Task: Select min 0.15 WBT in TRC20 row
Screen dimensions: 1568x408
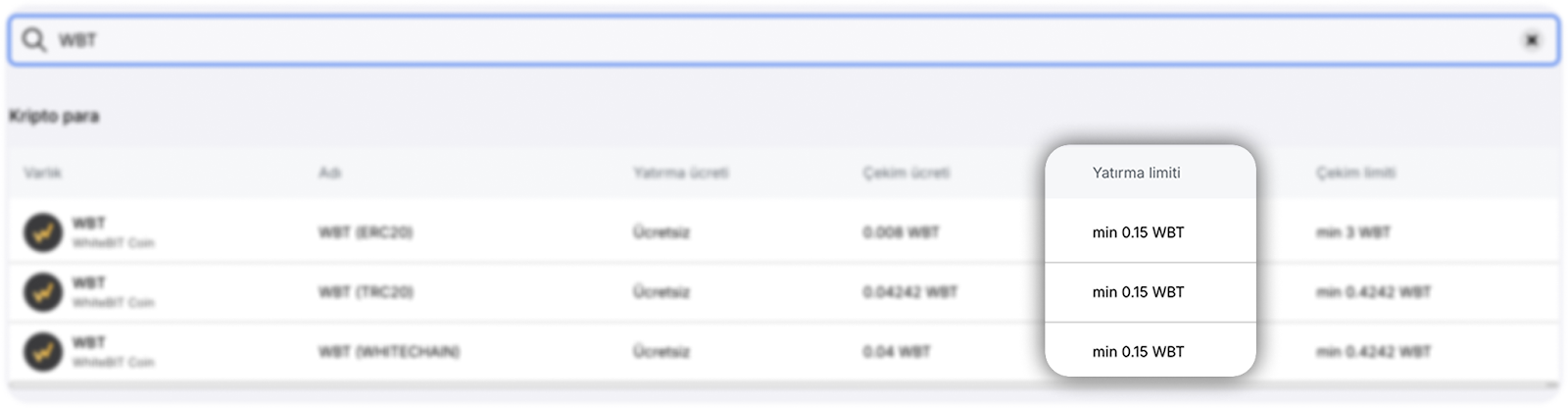Action: point(1138,292)
